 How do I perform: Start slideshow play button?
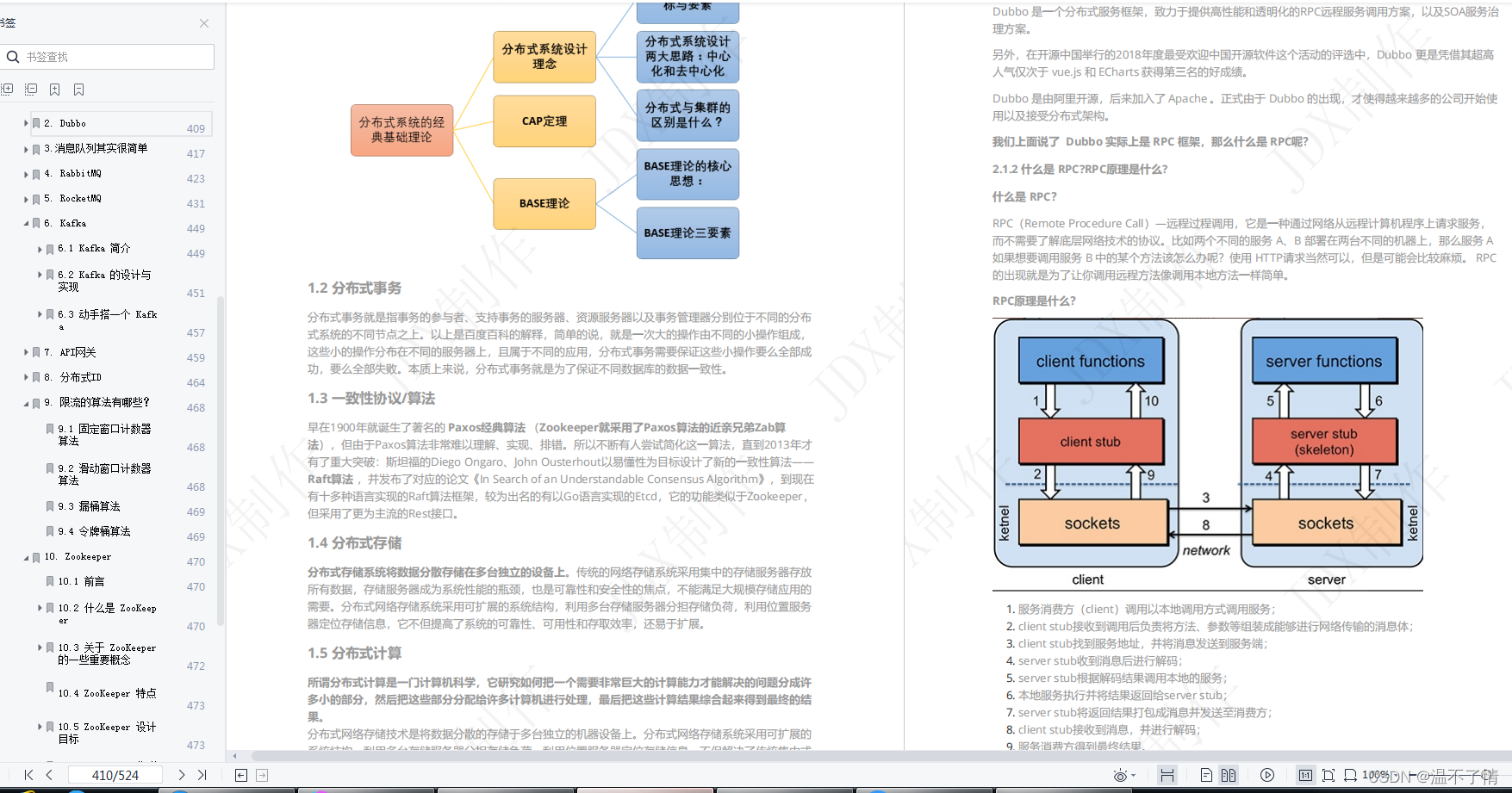tap(1267, 775)
